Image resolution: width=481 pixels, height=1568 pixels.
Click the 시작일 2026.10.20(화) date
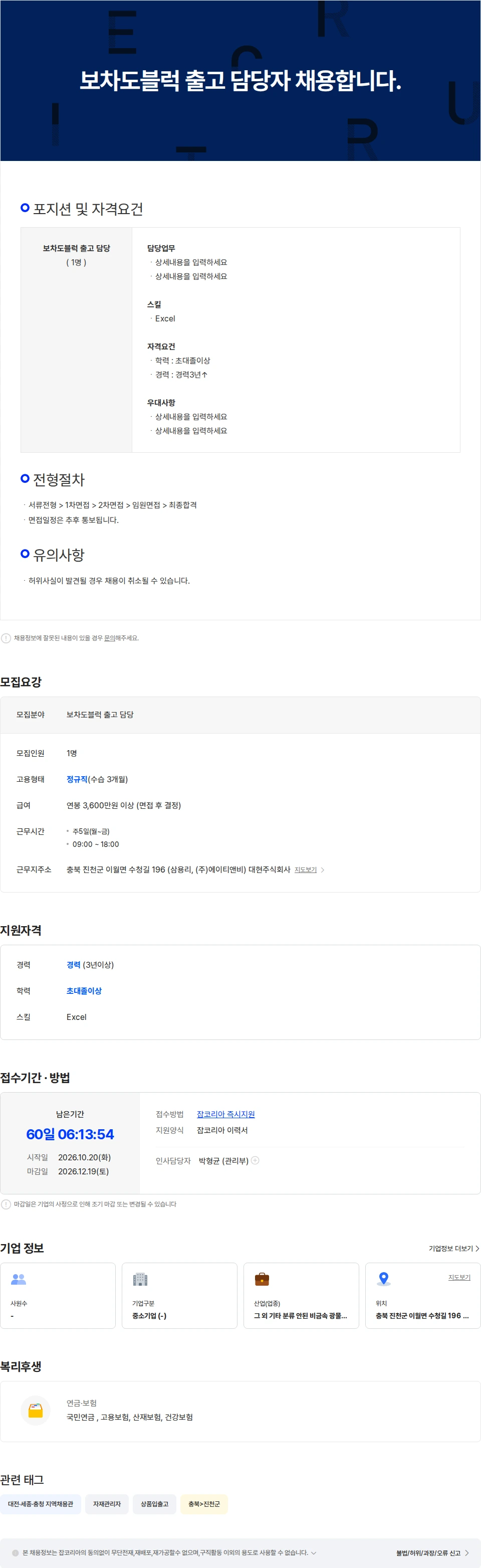tap(85, 1157)
